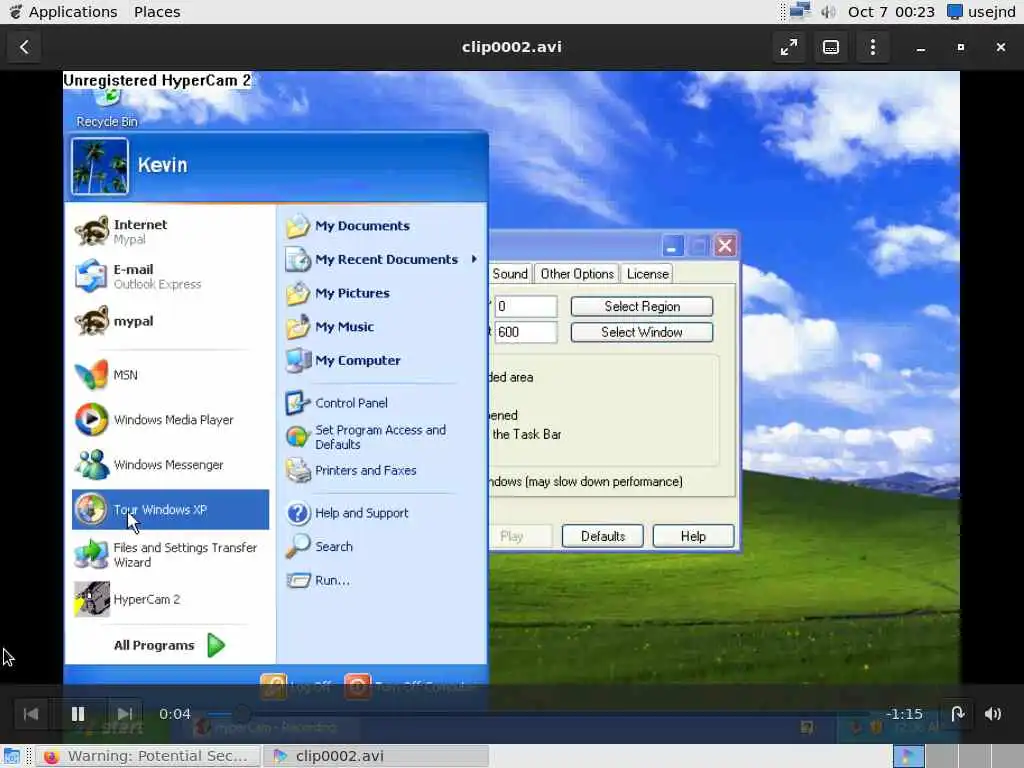Click the Select Window button
Viewport: 1024px width, 768px height.
pyautogui.click(x=642, y=332)
